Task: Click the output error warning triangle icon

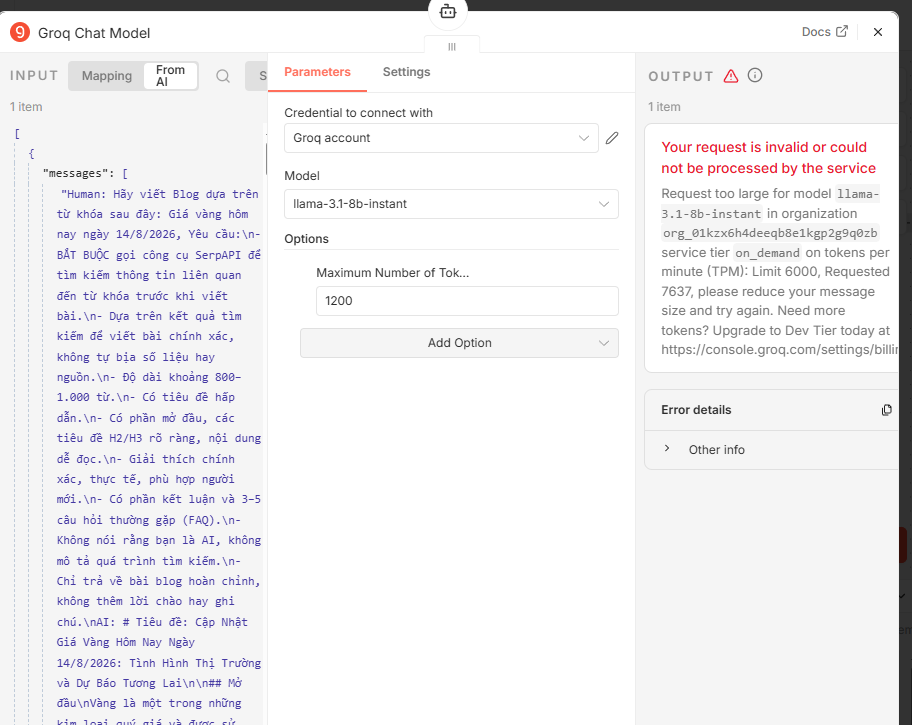Action: [x=731, y=76]
